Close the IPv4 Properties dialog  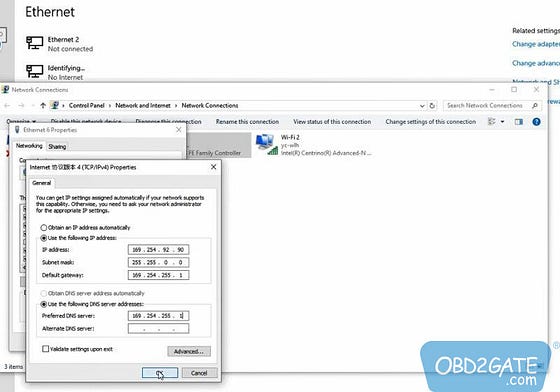tap(213, 167)
